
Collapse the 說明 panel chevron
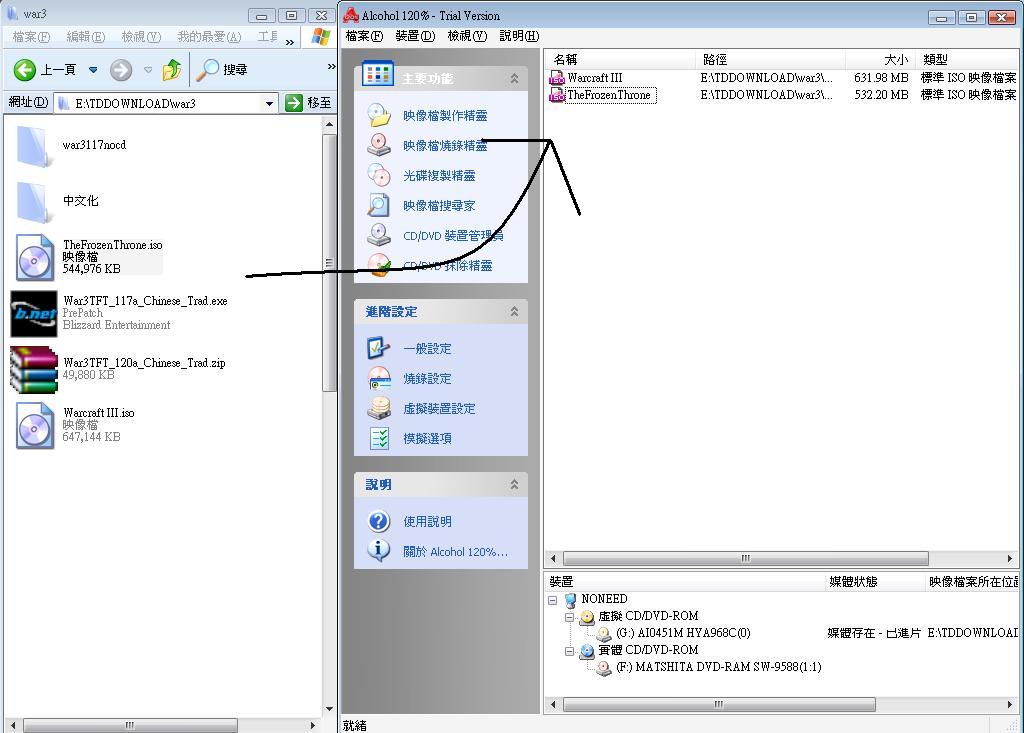[x=515, y=484]
